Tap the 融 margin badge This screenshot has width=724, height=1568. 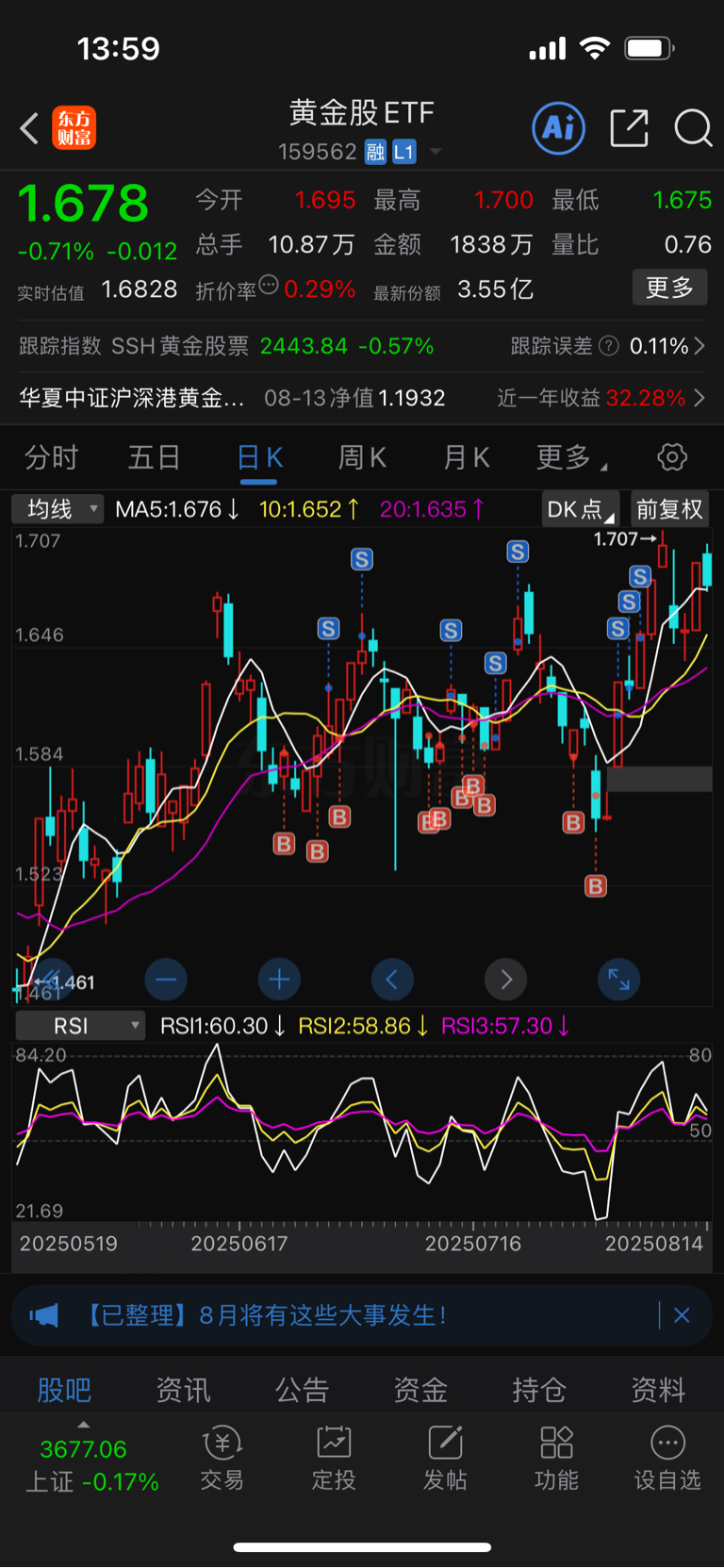click(x=375, y=152)
